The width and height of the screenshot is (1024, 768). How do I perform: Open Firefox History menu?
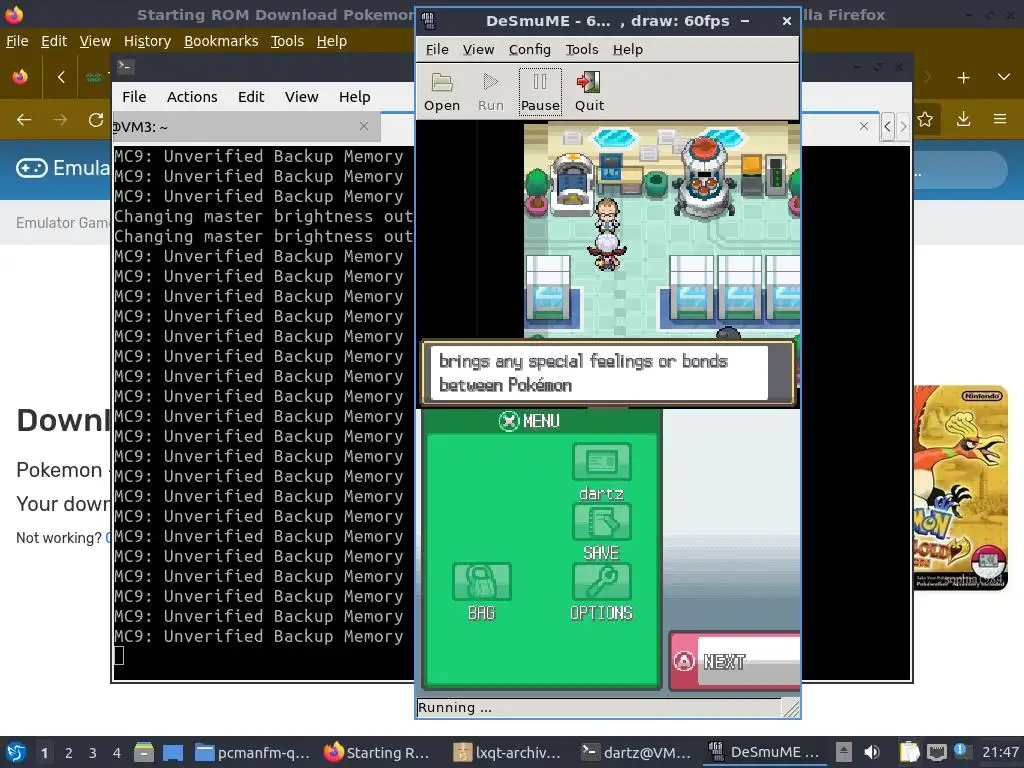tap(147, 41)
